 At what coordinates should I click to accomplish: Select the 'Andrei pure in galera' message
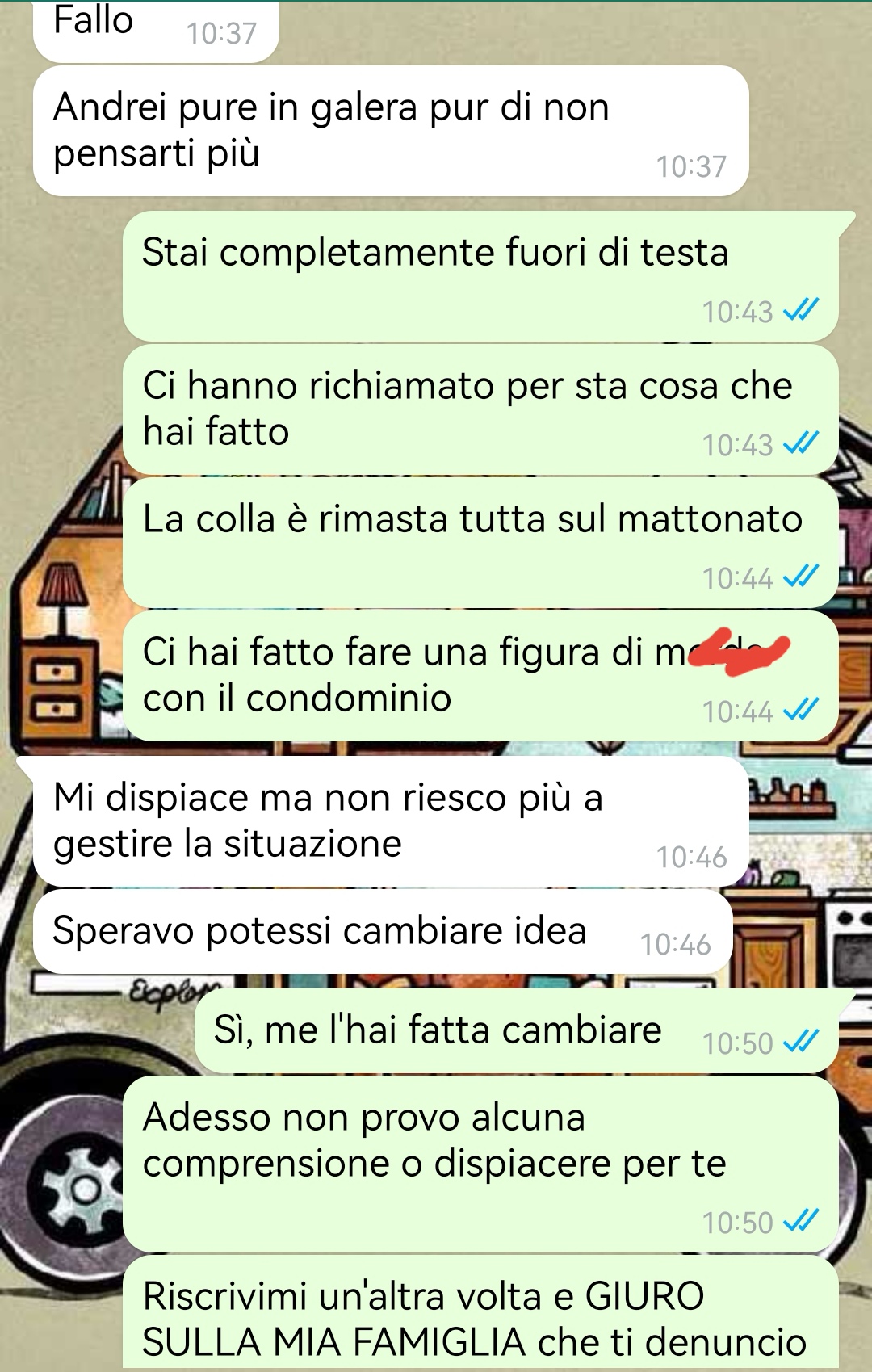[x=391, y=131]
